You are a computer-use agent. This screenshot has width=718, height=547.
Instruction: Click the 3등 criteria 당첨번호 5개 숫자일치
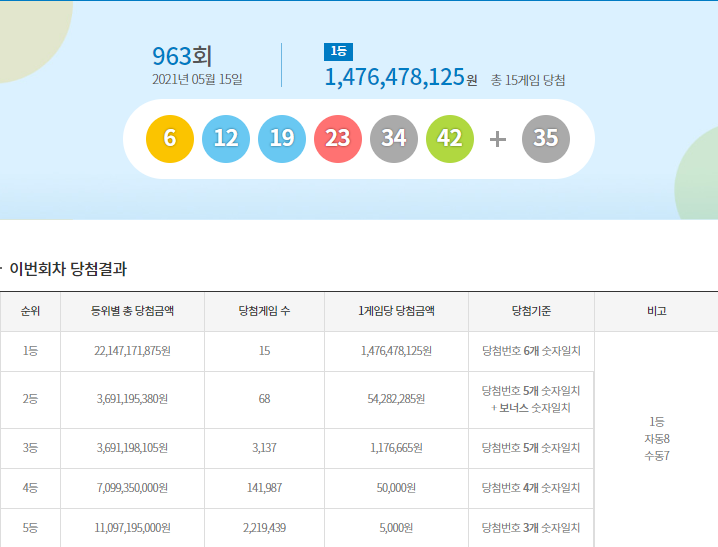(531, 448)
